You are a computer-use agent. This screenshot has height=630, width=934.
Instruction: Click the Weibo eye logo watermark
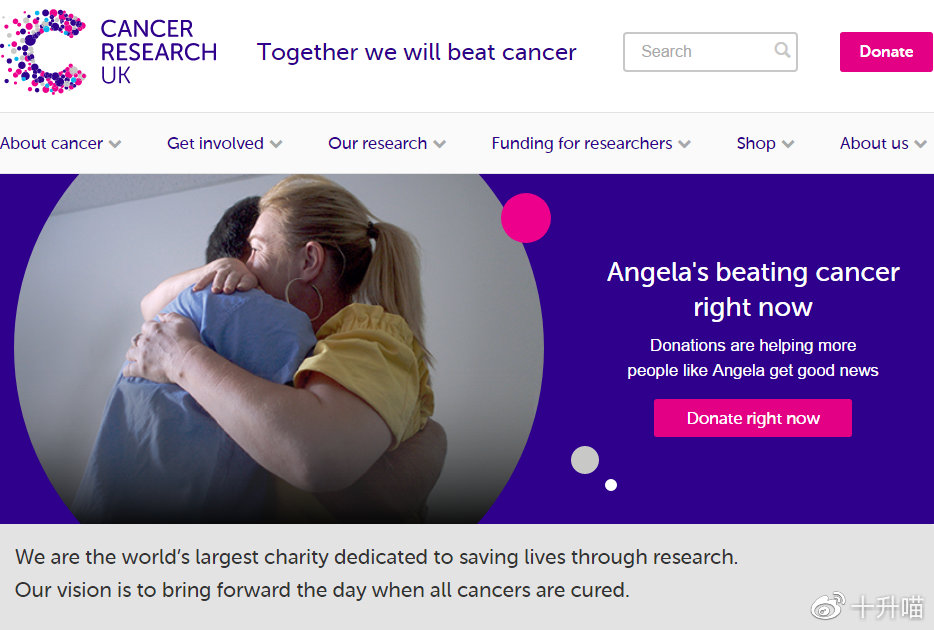[x=828, y=607]
